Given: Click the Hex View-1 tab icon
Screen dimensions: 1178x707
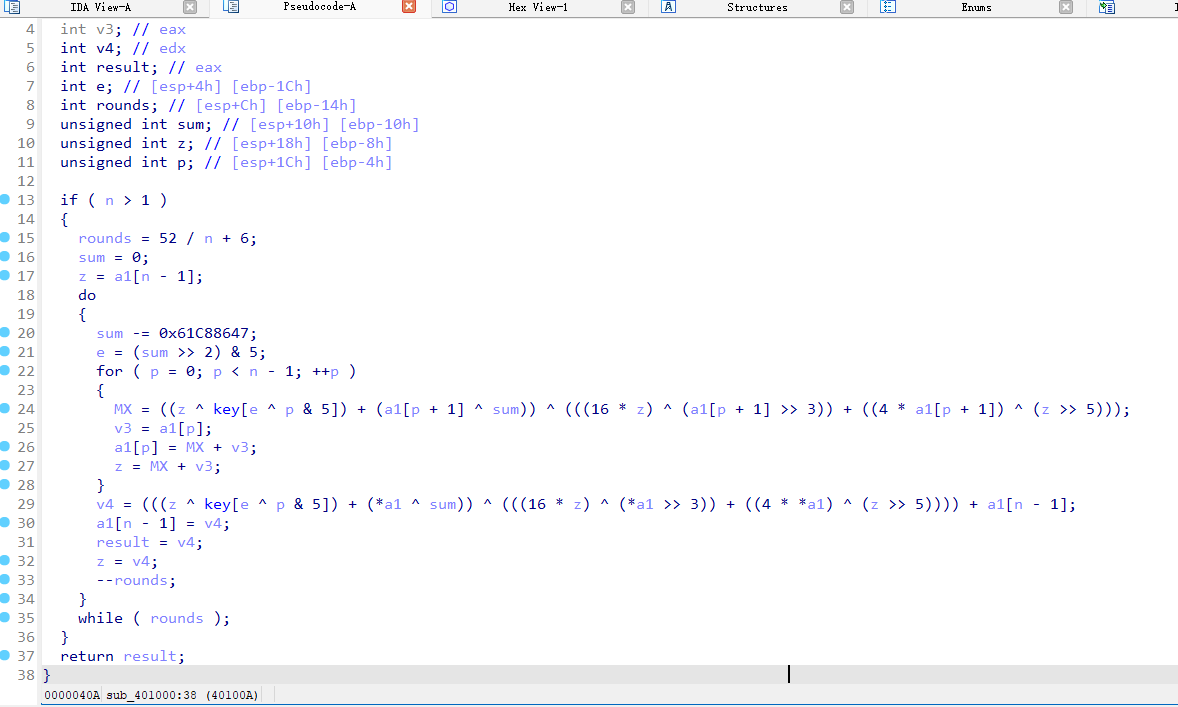Looking at the screenshot, I should (x=447, y=7).
